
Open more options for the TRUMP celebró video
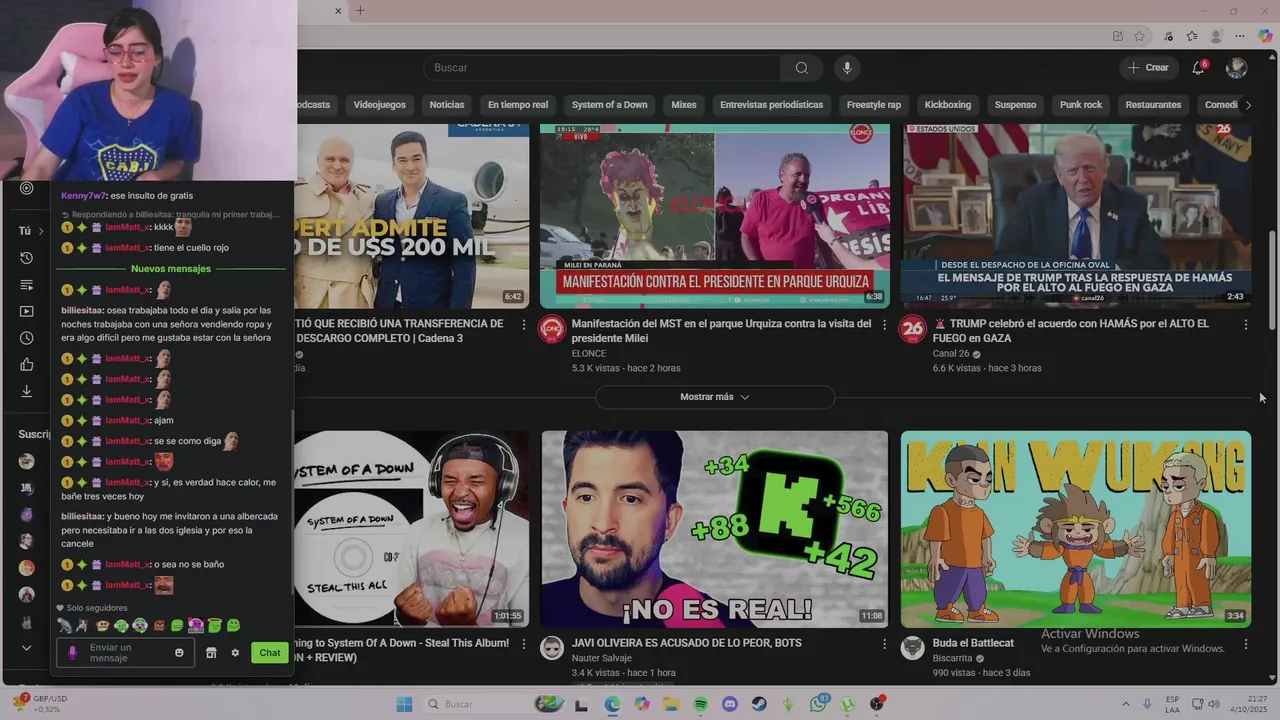[1245, 325]
